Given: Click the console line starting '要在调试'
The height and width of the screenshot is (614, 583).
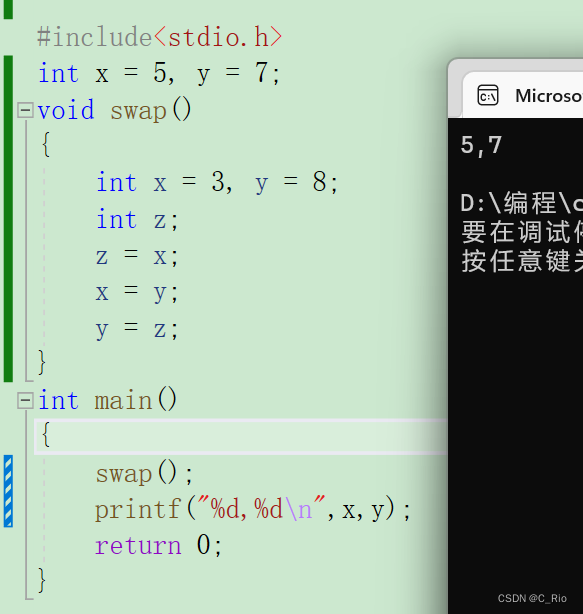Looking at the screenshot, I should coord(522,232).
